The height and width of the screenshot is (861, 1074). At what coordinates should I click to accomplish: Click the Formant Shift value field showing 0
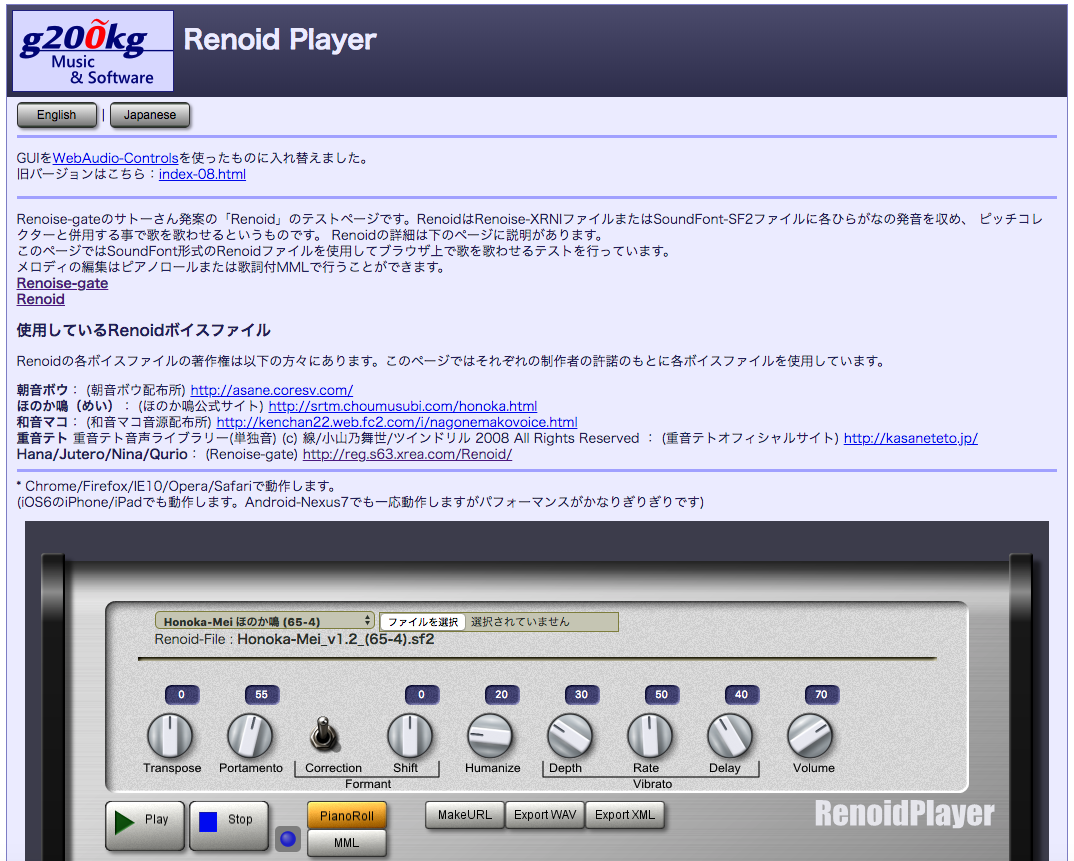[x=421, y=695]
